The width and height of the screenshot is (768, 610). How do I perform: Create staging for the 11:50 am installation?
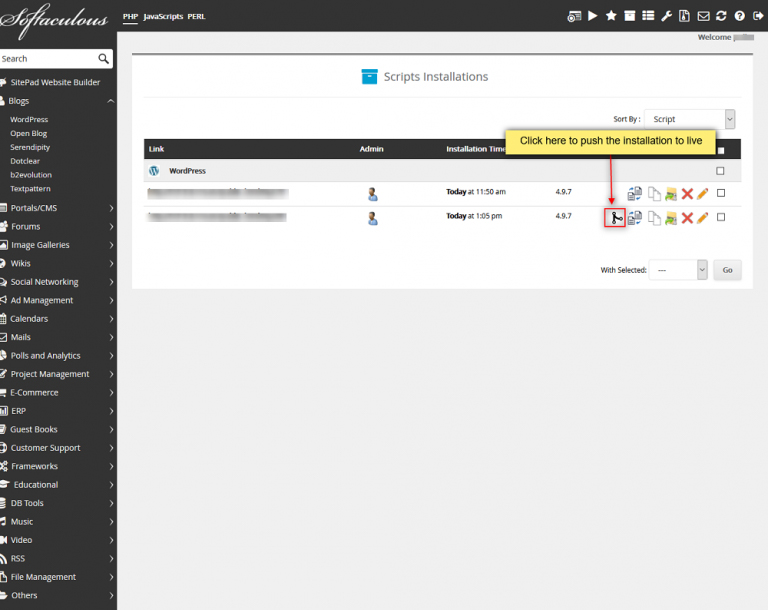pos(635,194)
